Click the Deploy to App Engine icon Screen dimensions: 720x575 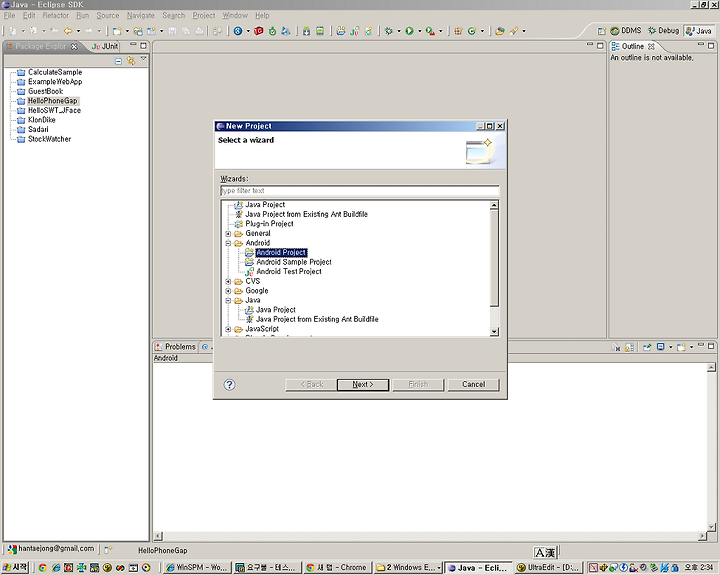[286, 31]
